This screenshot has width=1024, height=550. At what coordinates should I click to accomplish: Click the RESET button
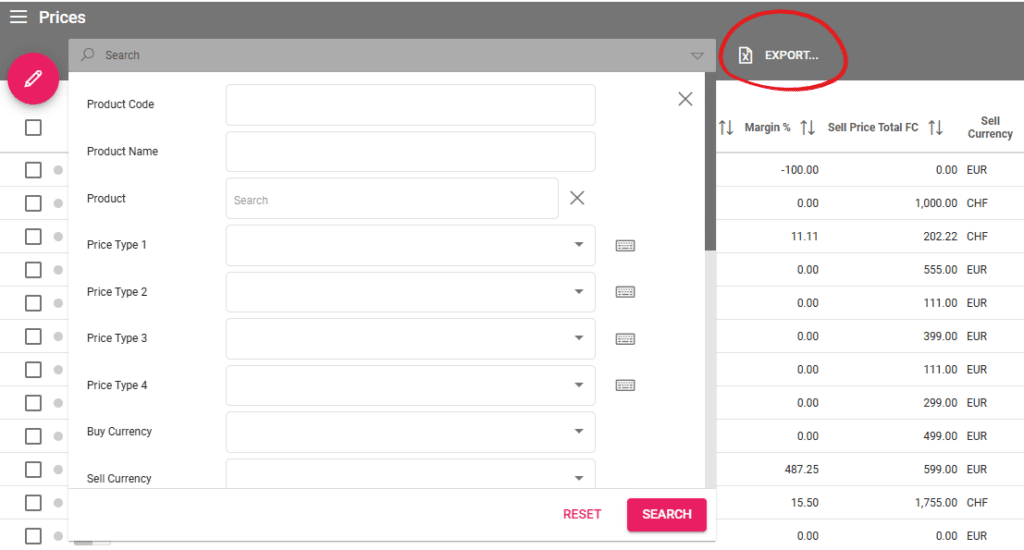click(x=582, y=515)
